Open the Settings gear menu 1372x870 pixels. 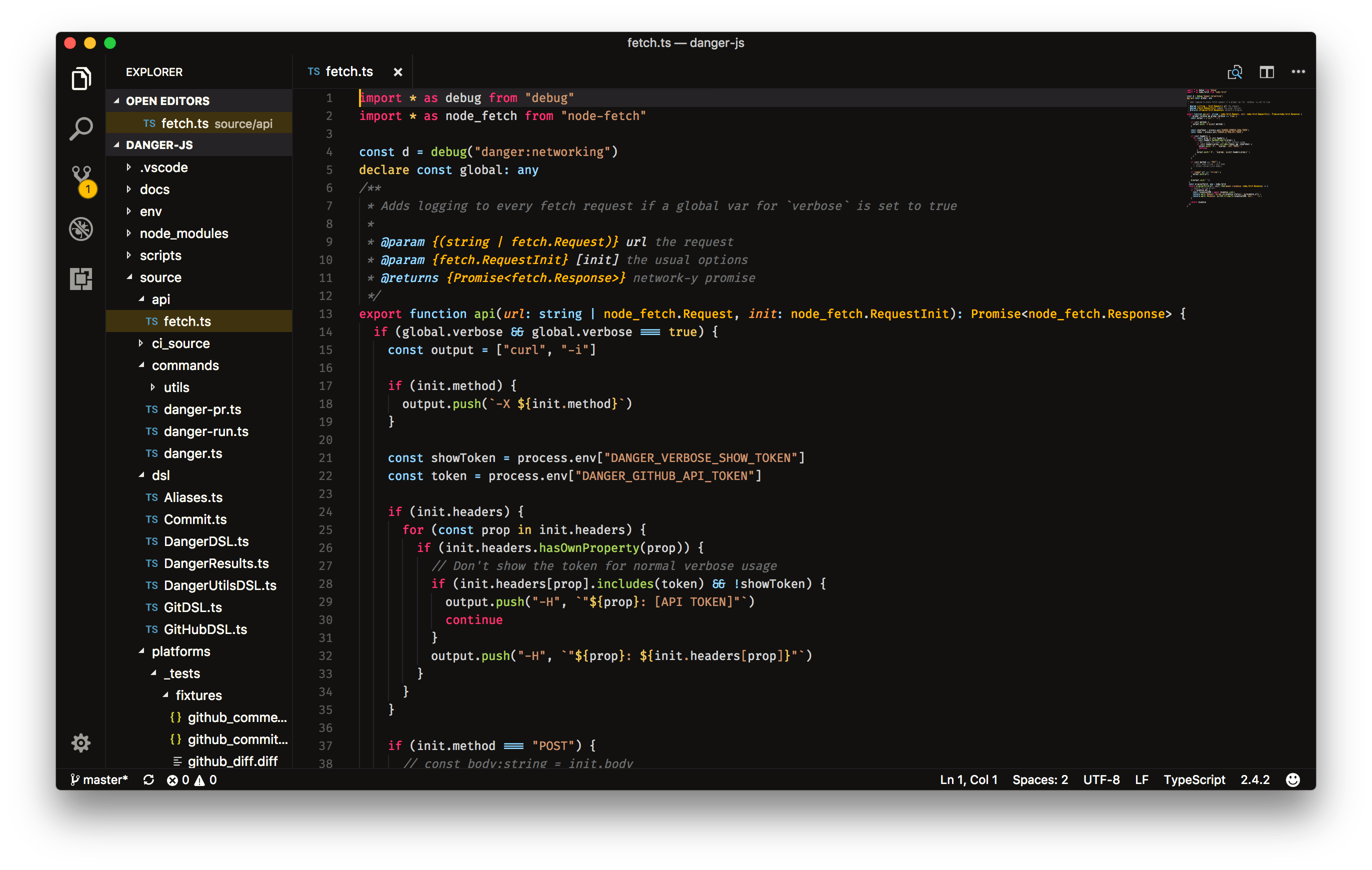pos(80,743)
